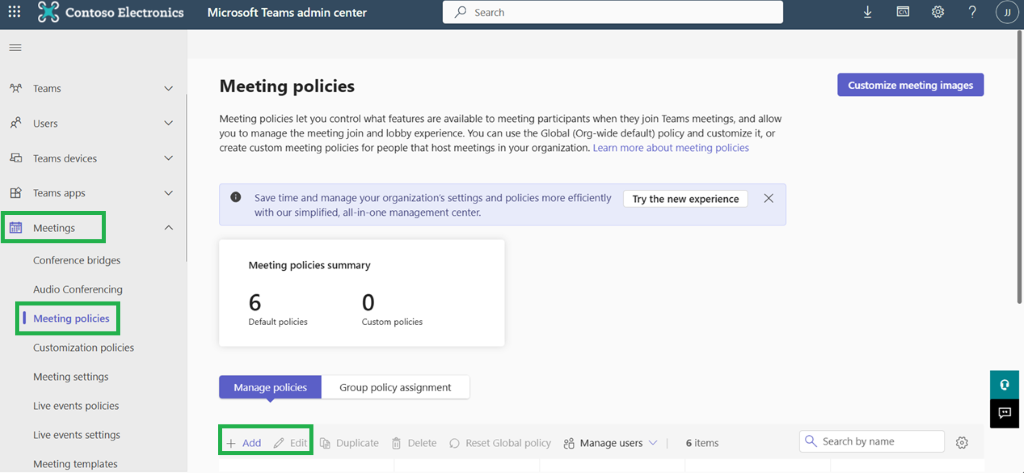The height and width of the screenshot is (473, 1024).
Task: Click Customize meeting images button
Action: coord(910,85)
